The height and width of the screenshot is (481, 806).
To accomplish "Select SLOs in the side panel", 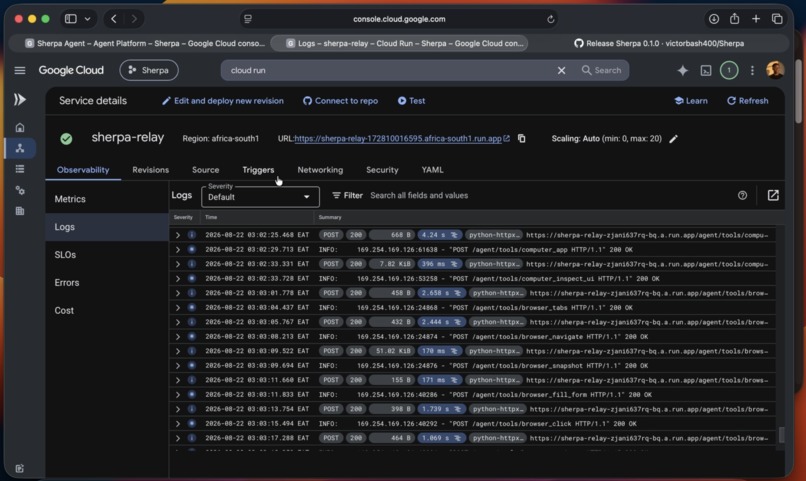I will tap(107, 254).
